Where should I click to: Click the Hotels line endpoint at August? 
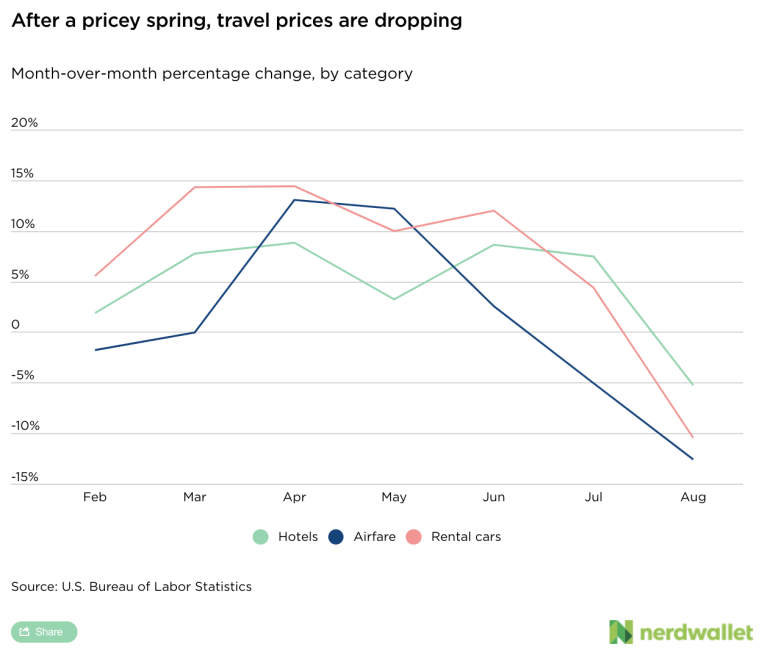click(x=693, y=384)
